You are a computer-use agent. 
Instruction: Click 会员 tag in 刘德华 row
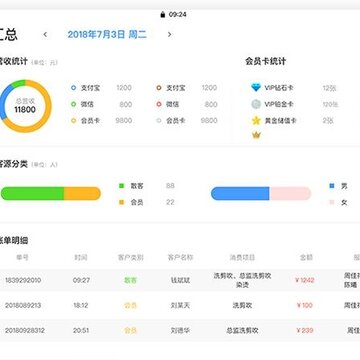click(x=130, y=331)
